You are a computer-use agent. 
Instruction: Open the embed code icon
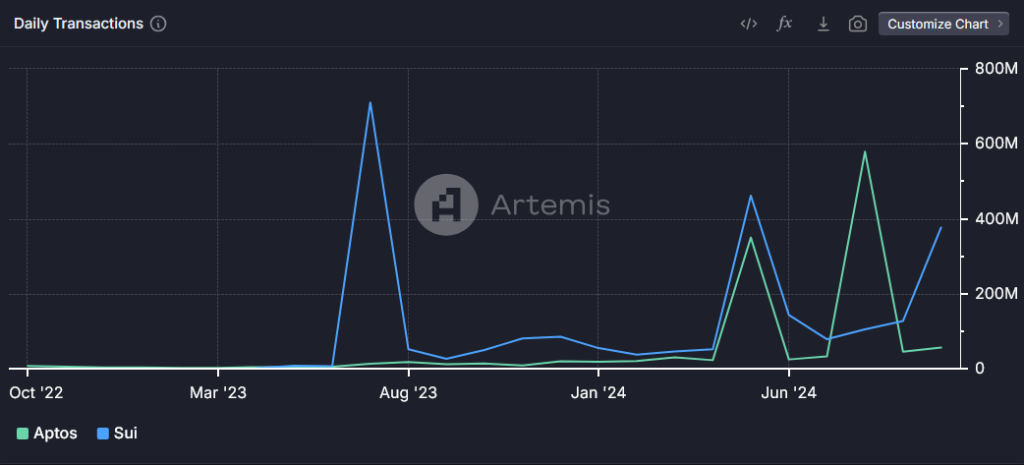click(x=748, y=24)
